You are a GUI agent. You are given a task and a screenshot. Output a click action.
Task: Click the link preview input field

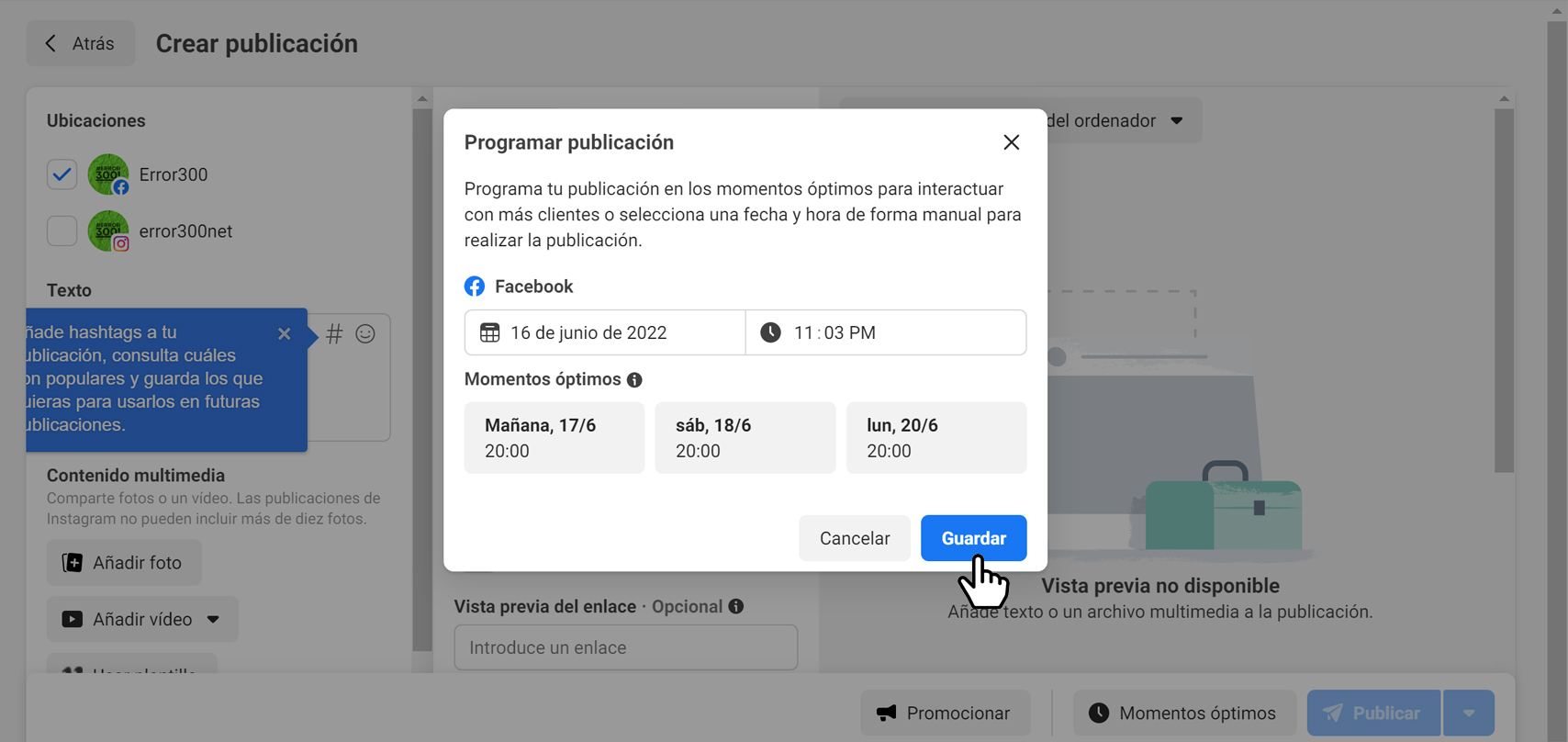click(625, 647)
